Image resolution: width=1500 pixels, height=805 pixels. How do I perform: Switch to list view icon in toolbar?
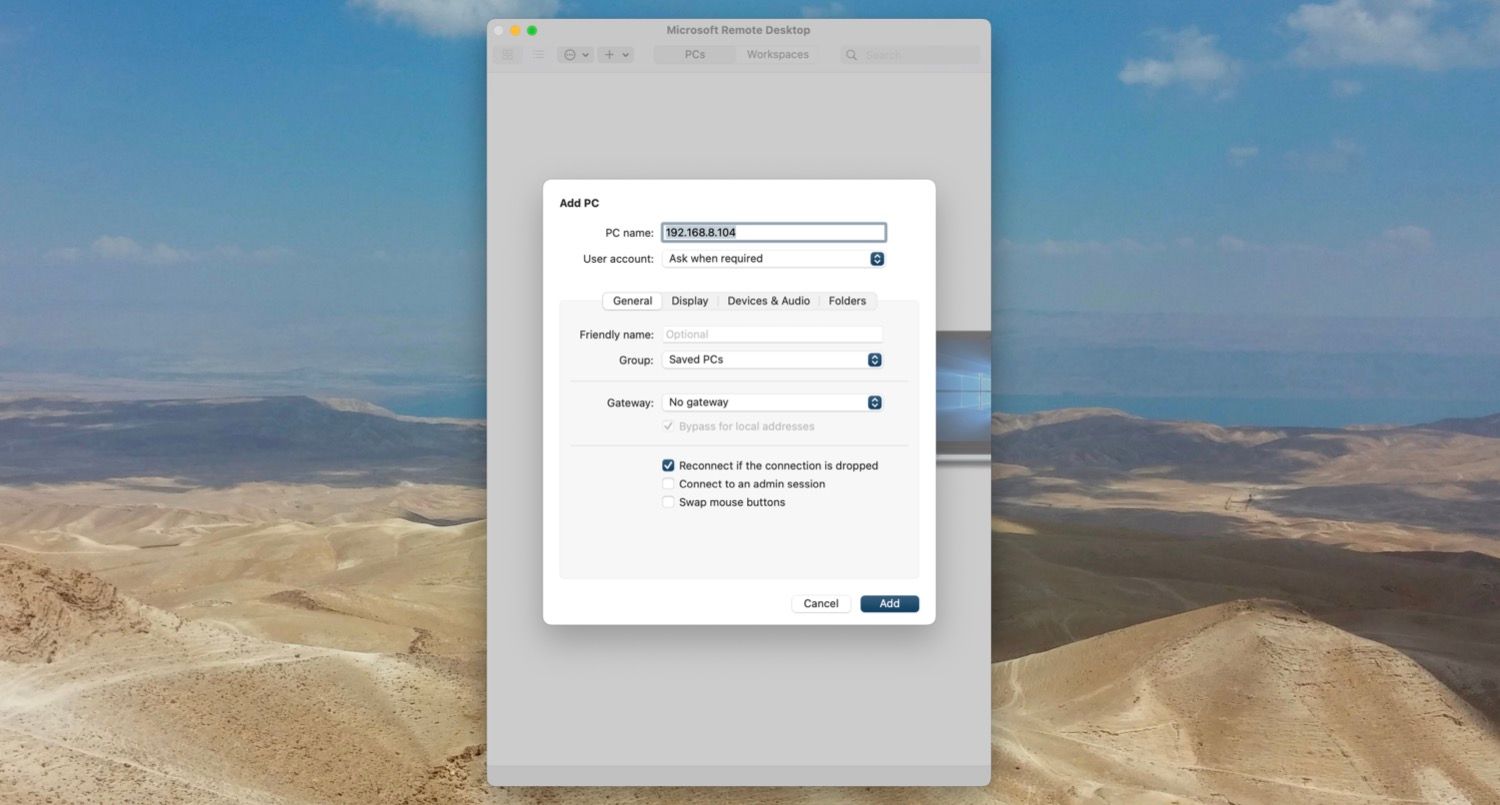click(538, 55)
